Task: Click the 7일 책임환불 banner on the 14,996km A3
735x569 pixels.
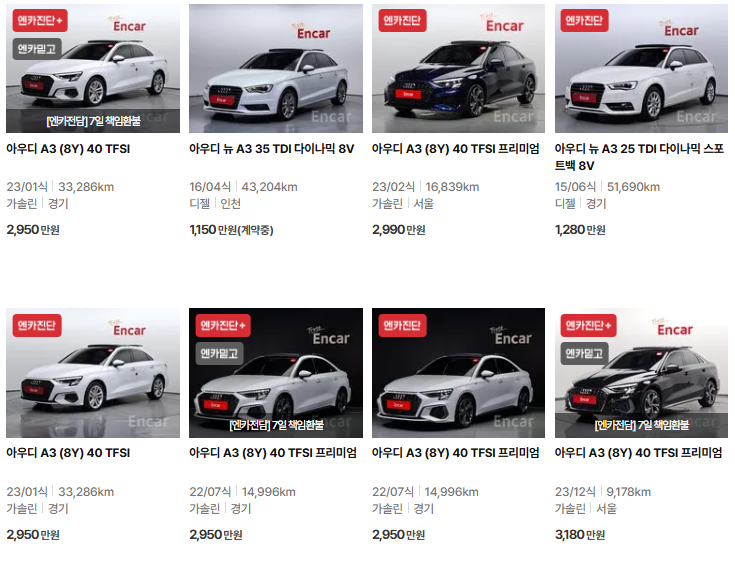Action: [276, 426]
